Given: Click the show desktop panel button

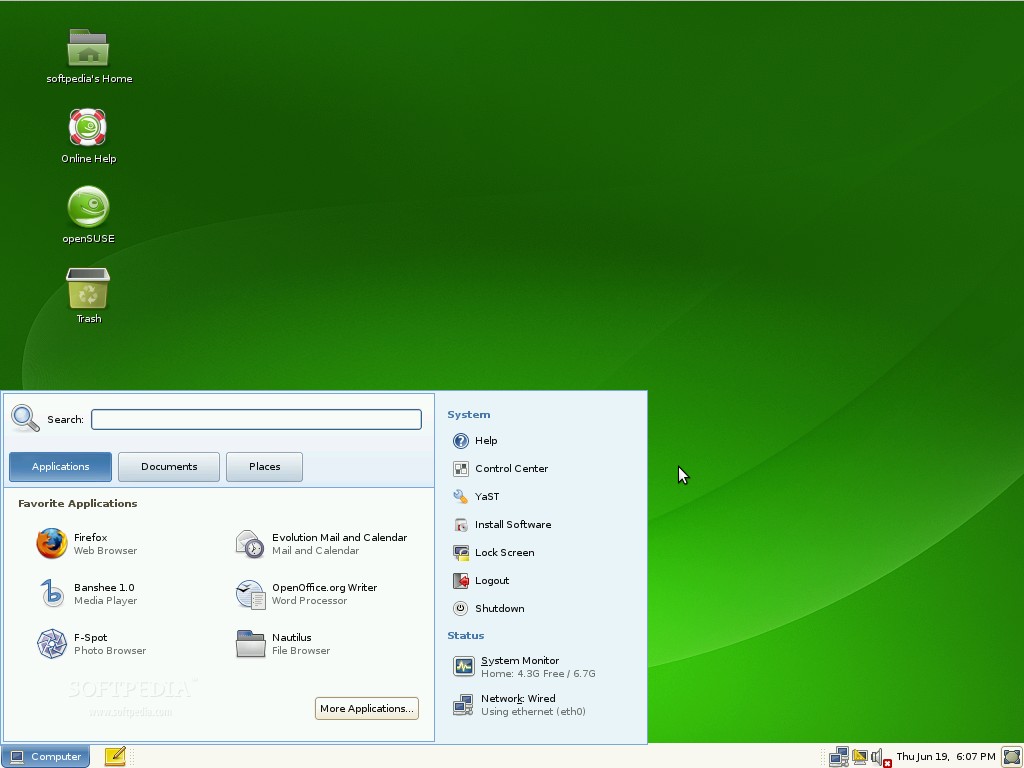Looking at the screenshot, I should coord(1012,757).
